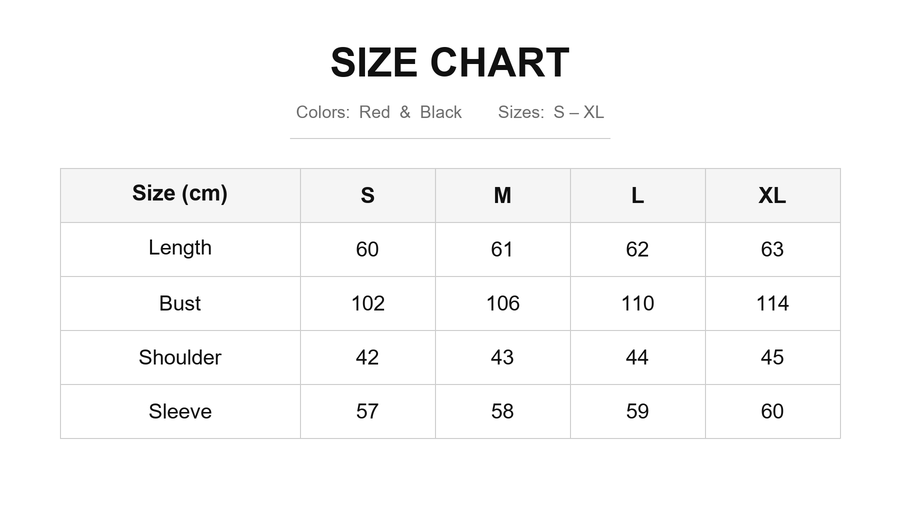Click the Bust row label
Image resolution: width=900 pixels, height=520 pixels.
180,304
